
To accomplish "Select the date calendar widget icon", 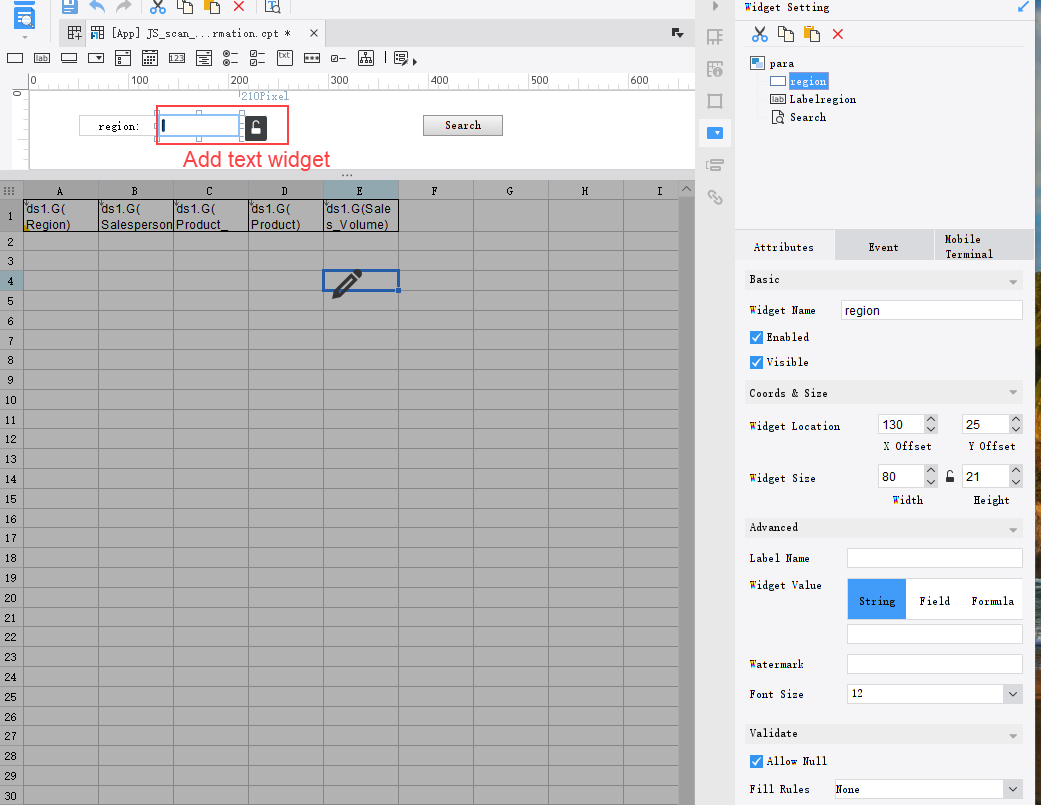I will click(x=150, y=58).
